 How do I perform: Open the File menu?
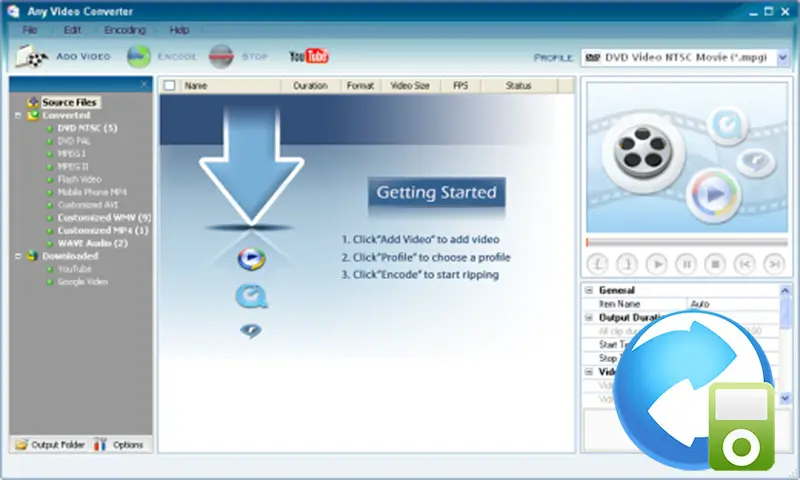click(30, 30)
